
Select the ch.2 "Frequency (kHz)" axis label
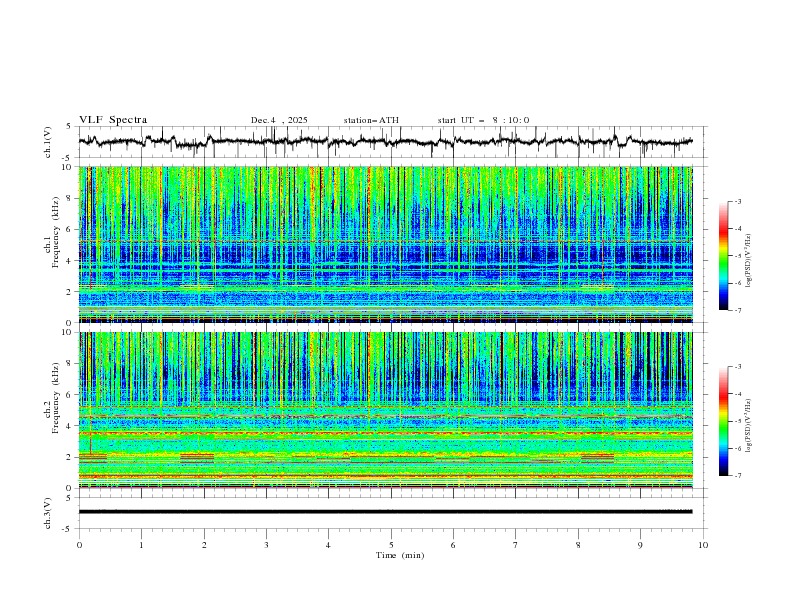[x=56, y=398]
